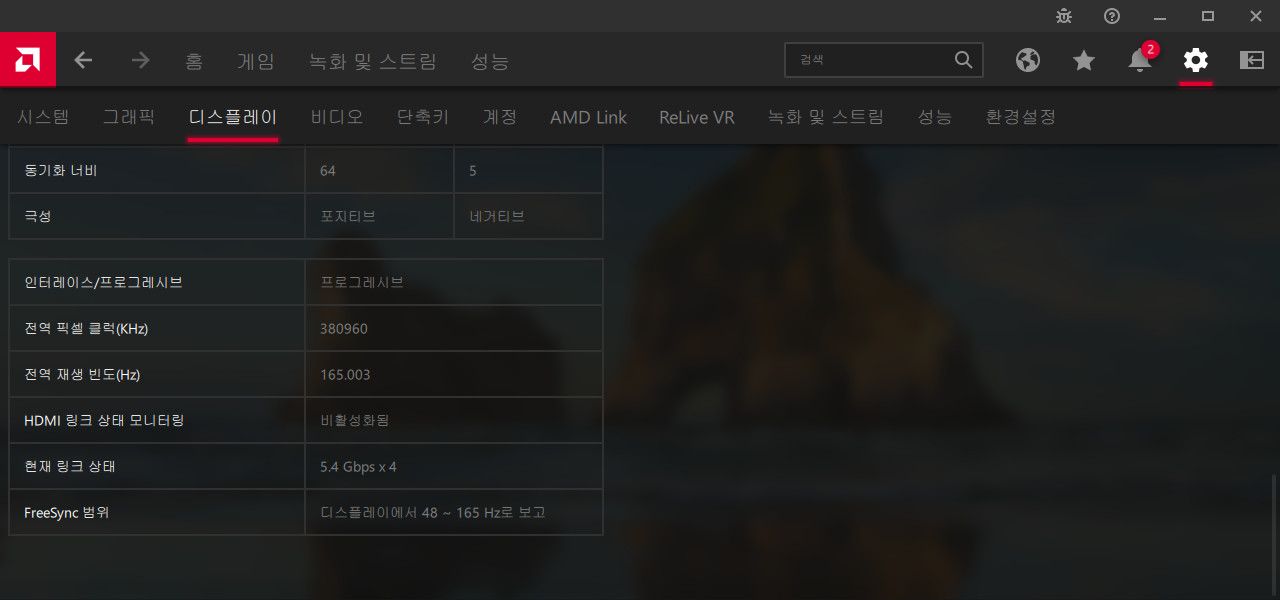Open the bug report icon
The height and width of the screenshot is (600, 1280).
(1064, 16)
